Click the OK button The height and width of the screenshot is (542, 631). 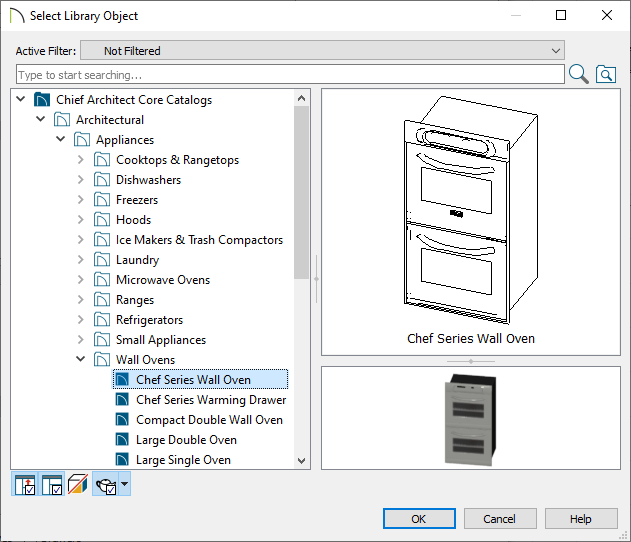click(419, 519)
